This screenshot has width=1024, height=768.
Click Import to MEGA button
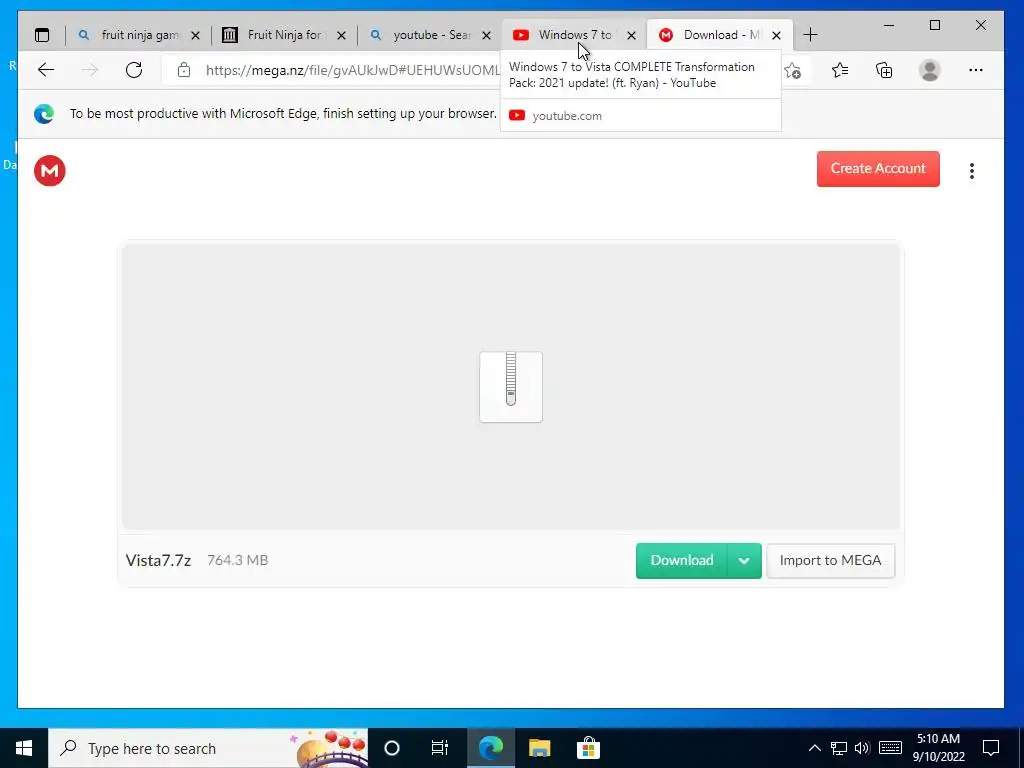(830, 560)
